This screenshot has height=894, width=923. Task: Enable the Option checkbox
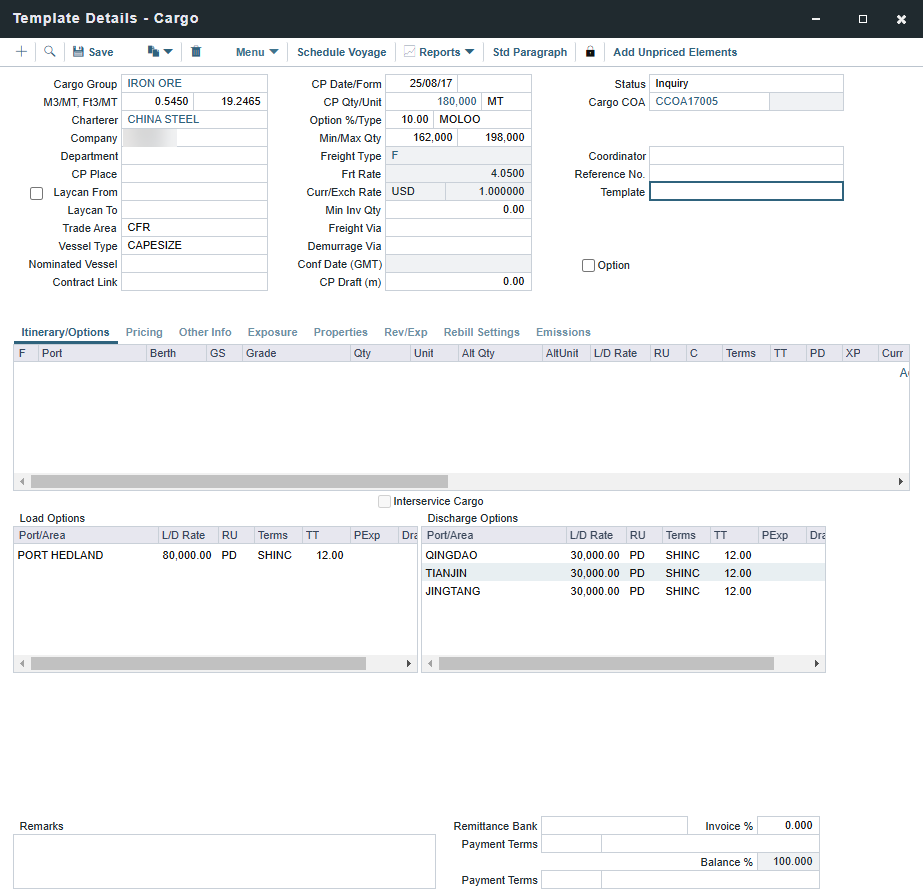[x=589, y=266]
